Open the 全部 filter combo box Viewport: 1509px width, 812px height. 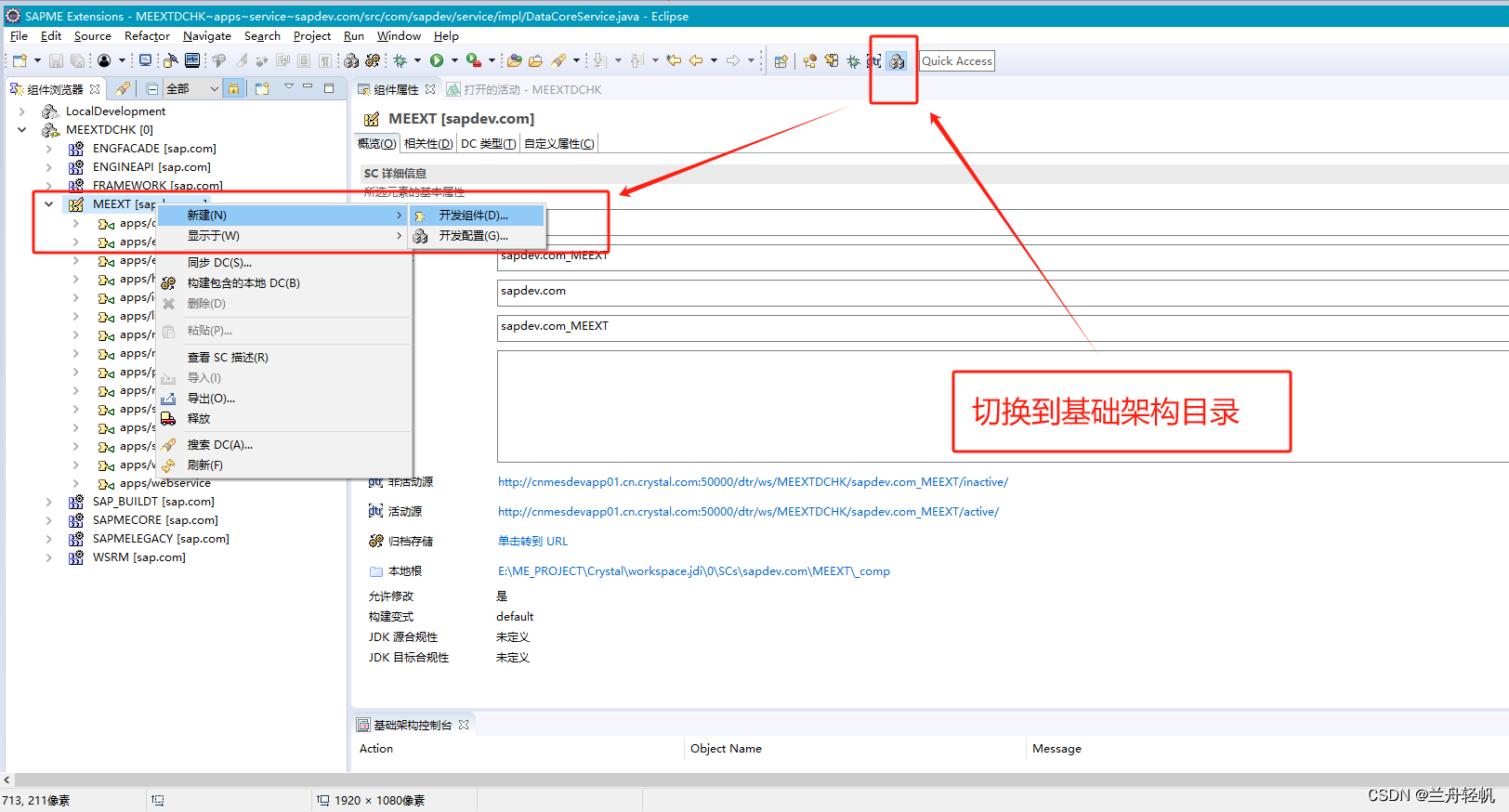point(192,89)
